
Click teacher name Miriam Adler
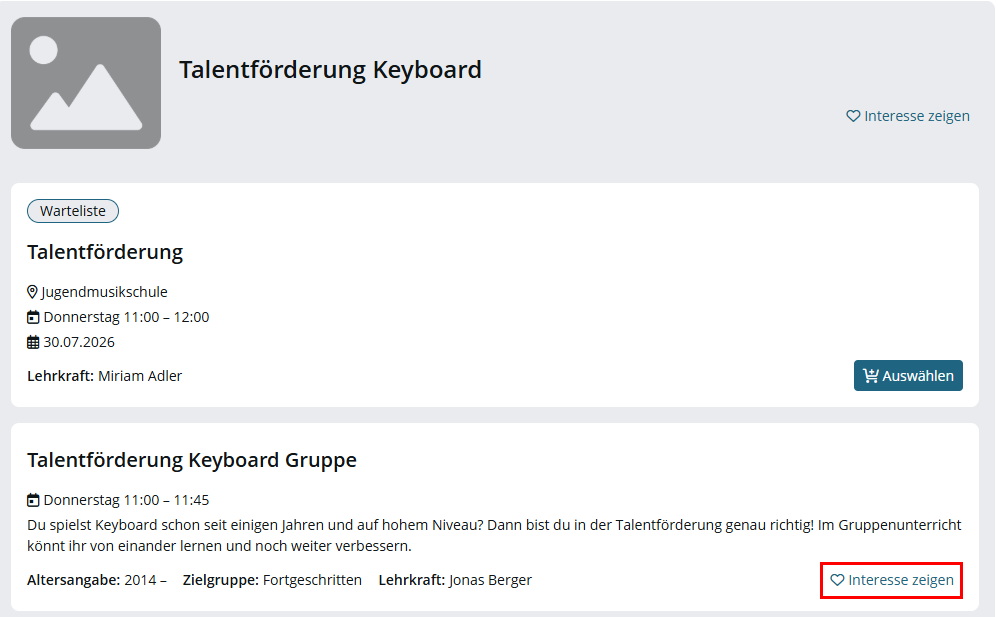coord(140,376)
